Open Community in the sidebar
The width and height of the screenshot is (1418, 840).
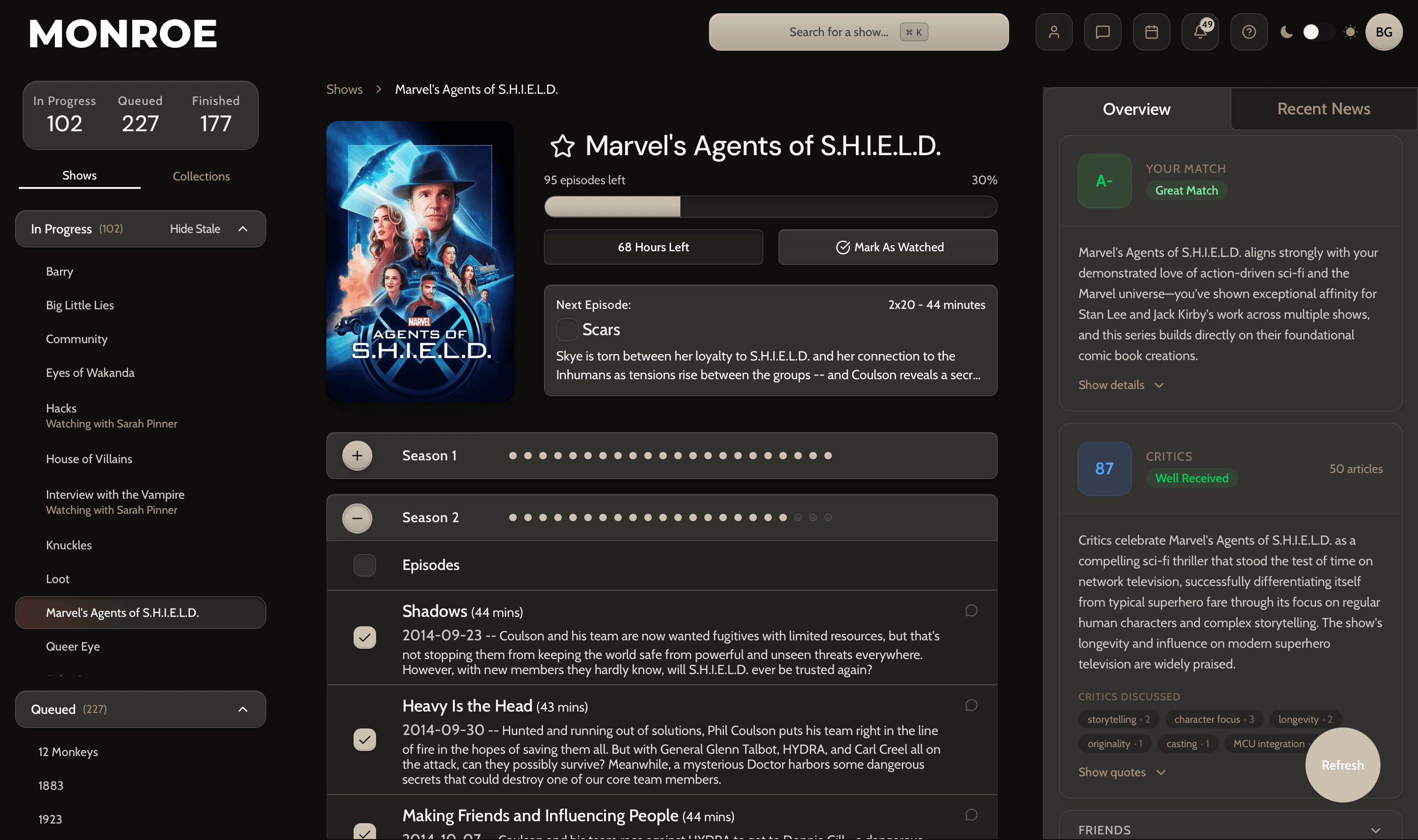click(x=76, y=339)
